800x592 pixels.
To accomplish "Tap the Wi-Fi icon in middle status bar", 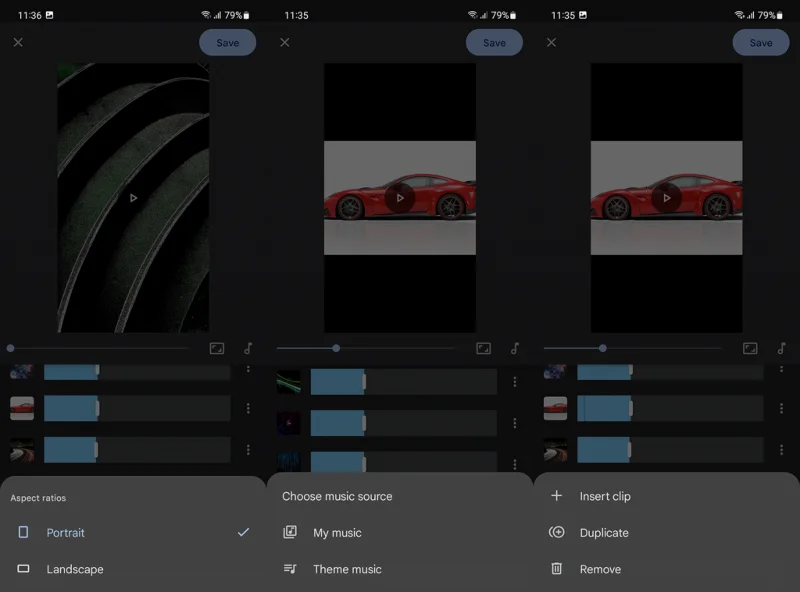I will [472, 15].
